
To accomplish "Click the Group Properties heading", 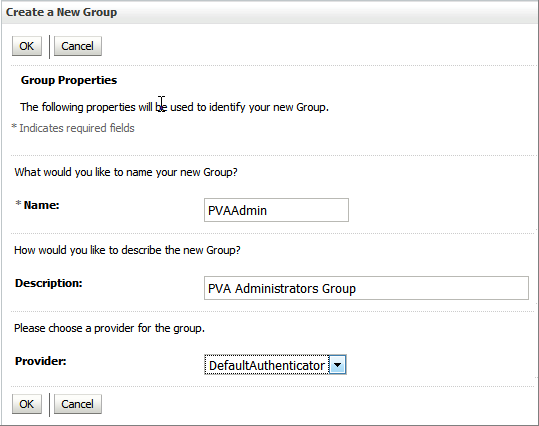I will (x=69, y=80).
